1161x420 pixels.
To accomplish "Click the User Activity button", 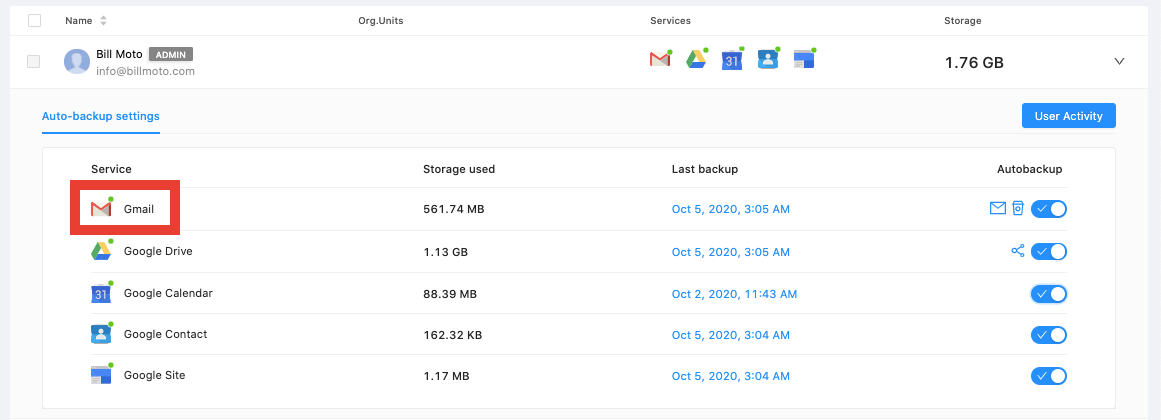I will point(1068,116).
